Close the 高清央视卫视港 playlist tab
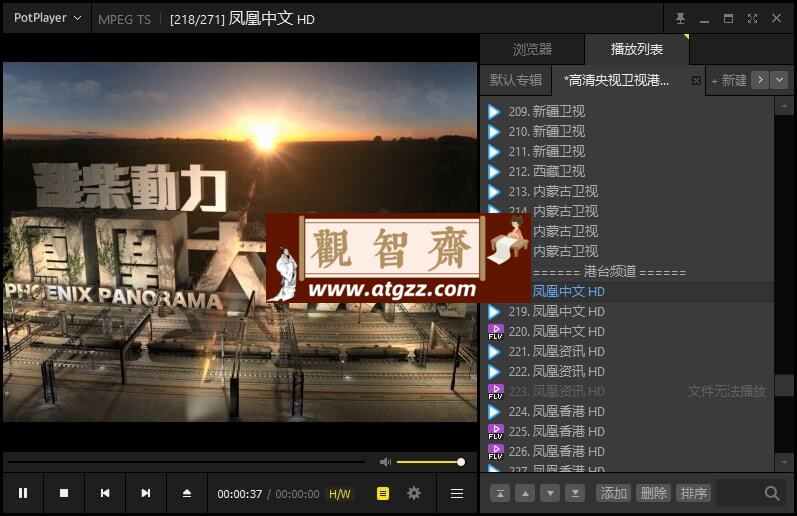This screenshot has width=797, height=516. point(696,81)
